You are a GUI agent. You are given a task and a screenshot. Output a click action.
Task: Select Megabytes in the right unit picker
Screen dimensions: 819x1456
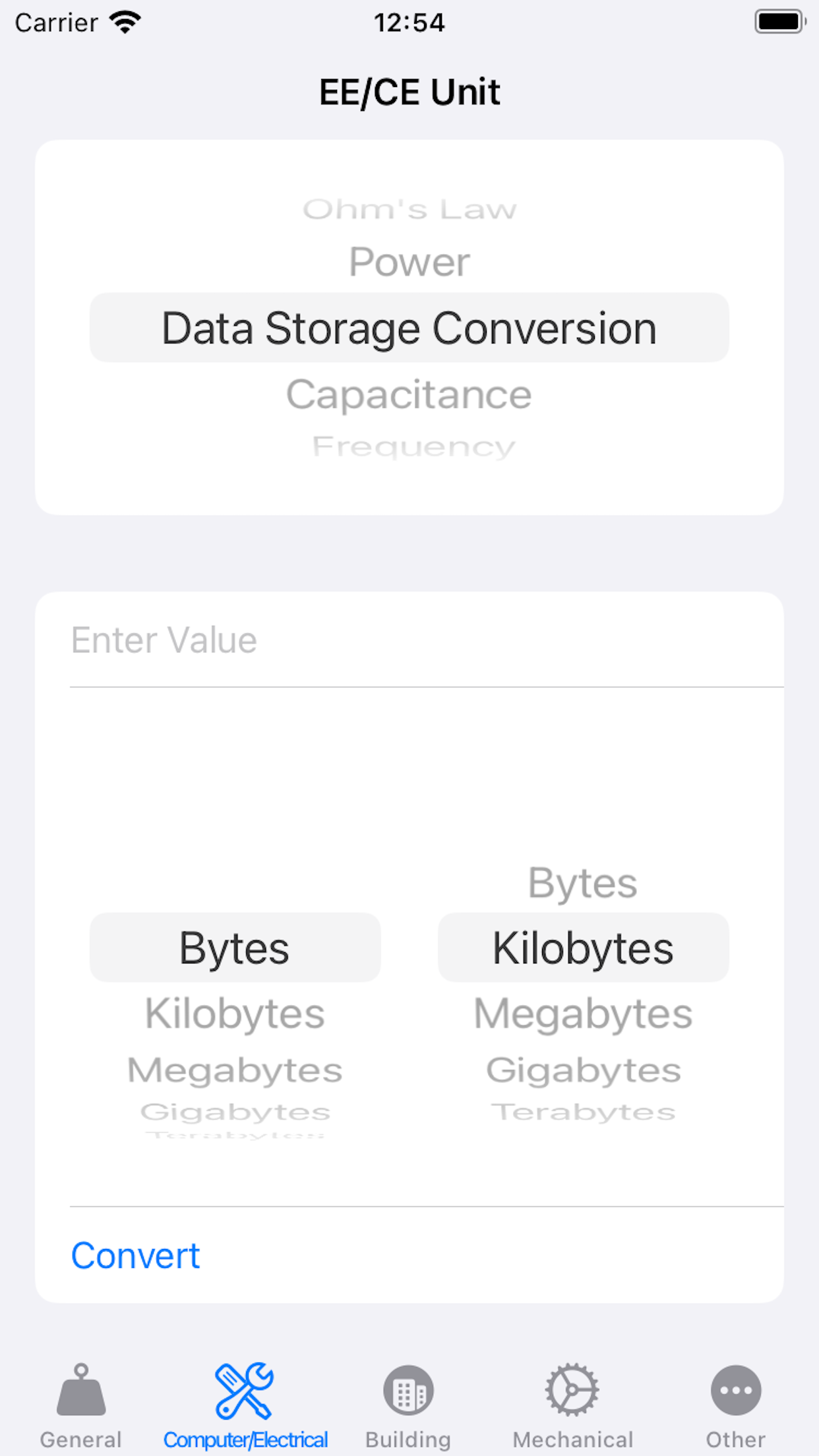[x=583, y=1014]
